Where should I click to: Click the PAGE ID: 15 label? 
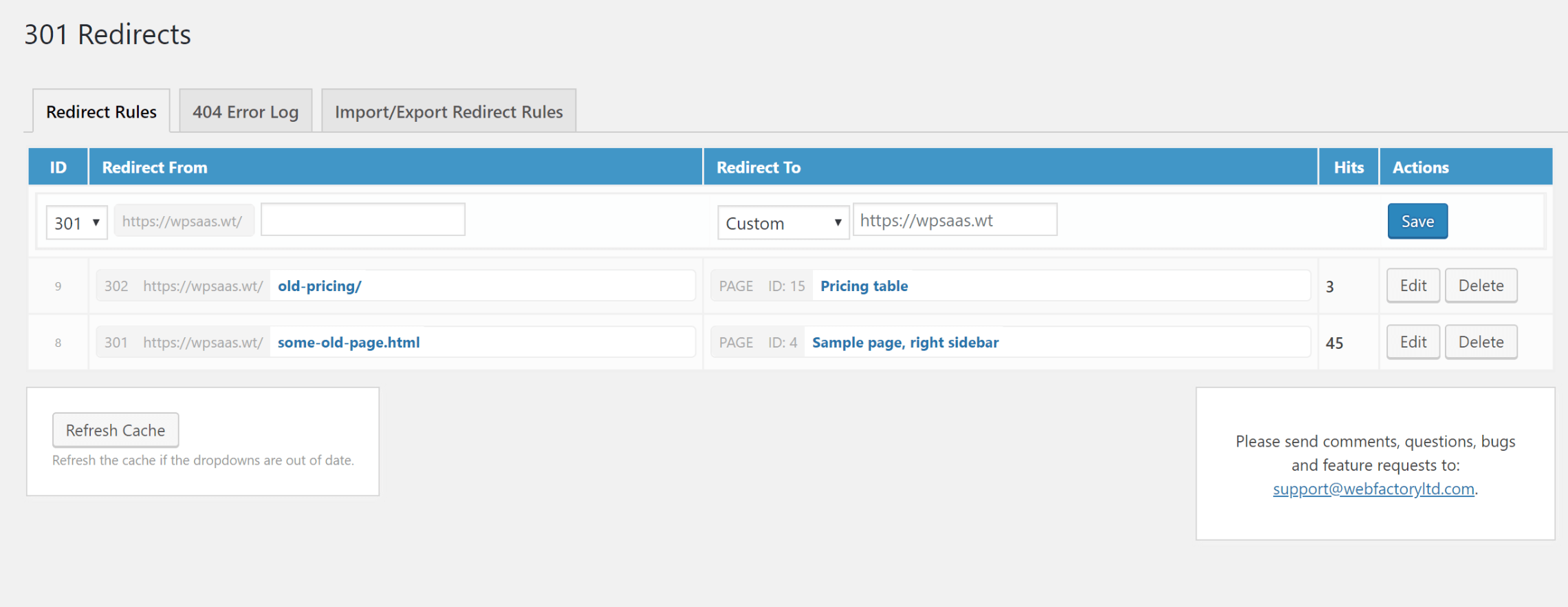coord(762,286)
